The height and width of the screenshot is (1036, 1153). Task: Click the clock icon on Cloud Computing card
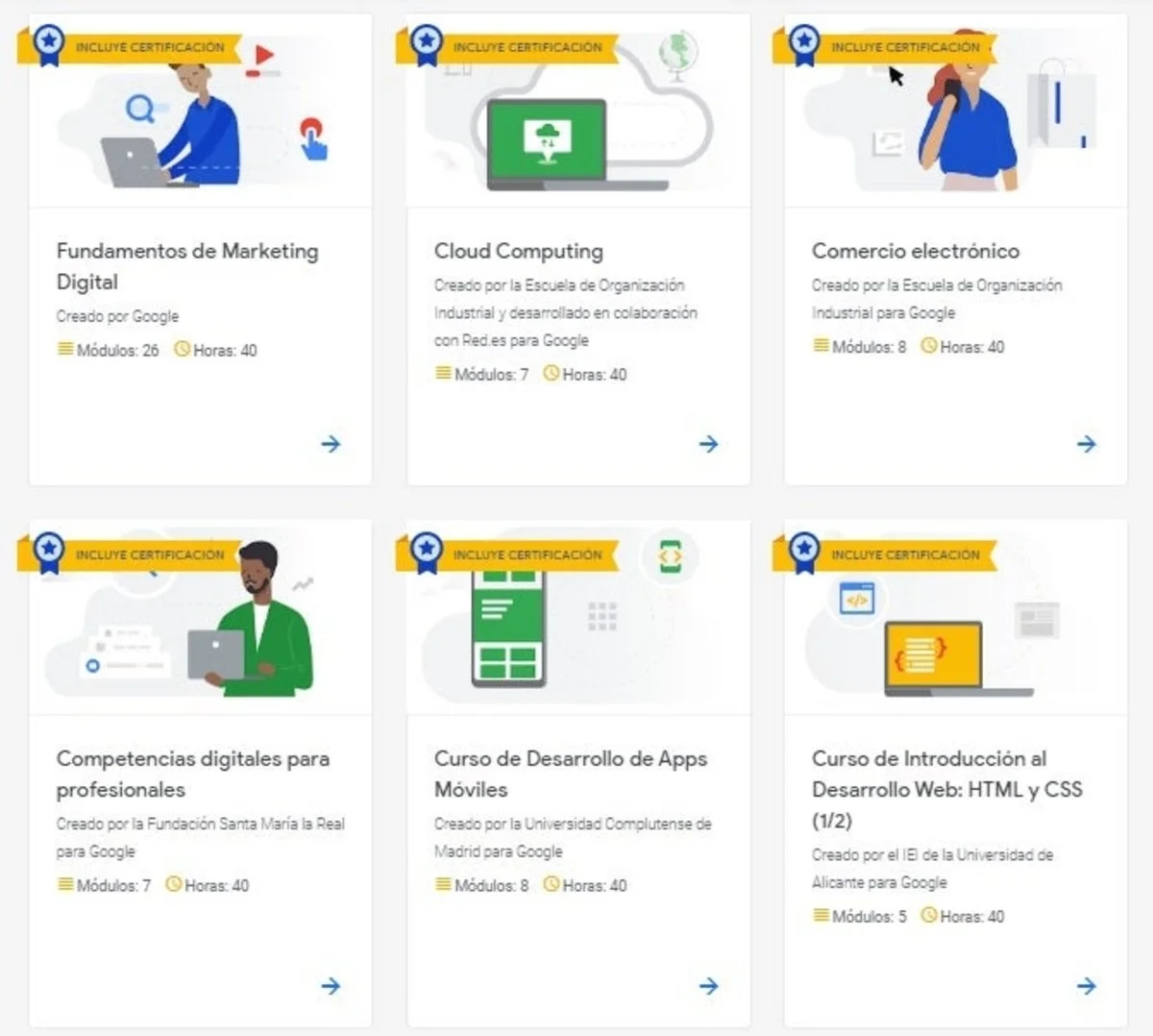pyautogui.click(x=552, y=374)
